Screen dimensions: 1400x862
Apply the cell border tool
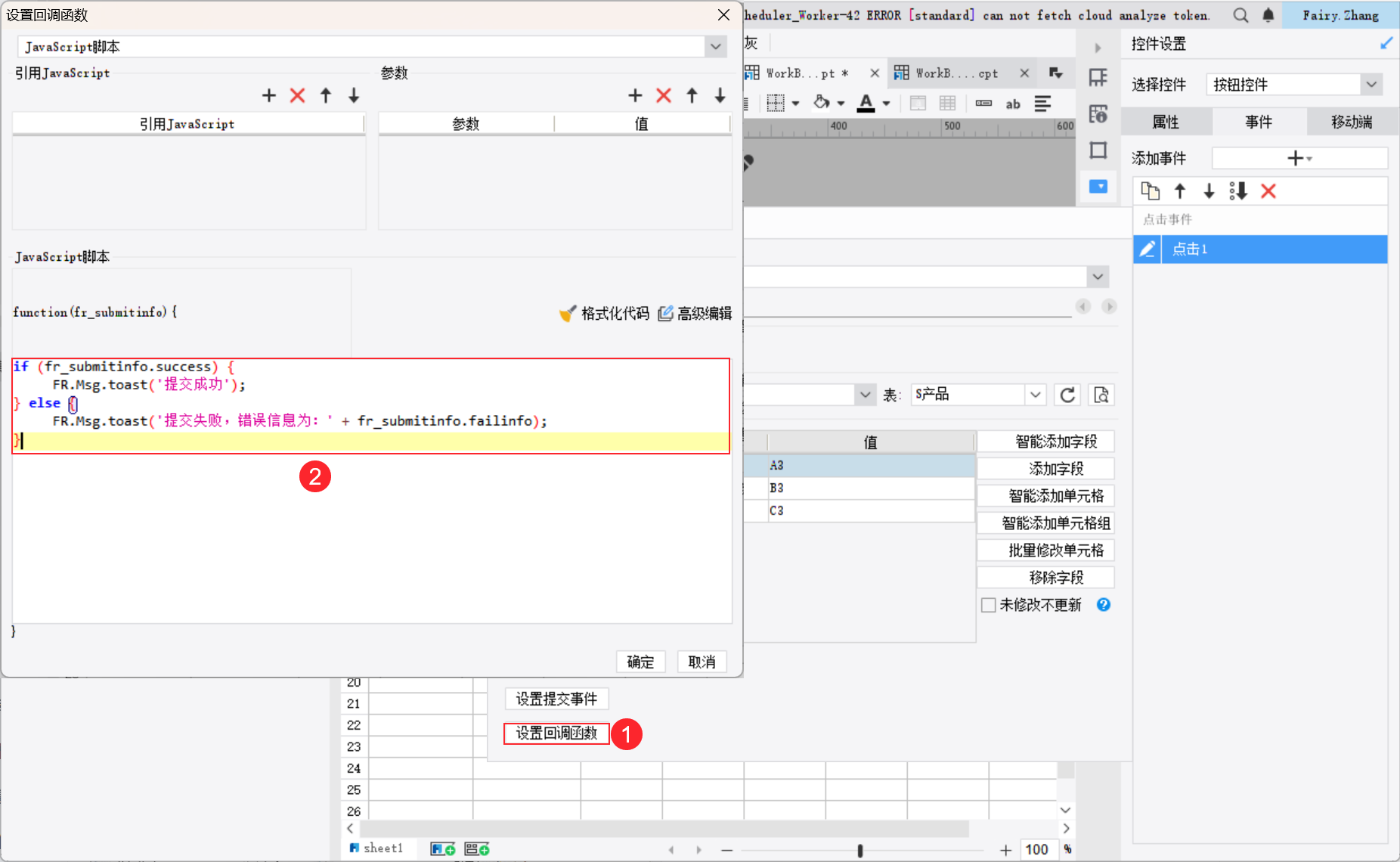tap(776, 104)
